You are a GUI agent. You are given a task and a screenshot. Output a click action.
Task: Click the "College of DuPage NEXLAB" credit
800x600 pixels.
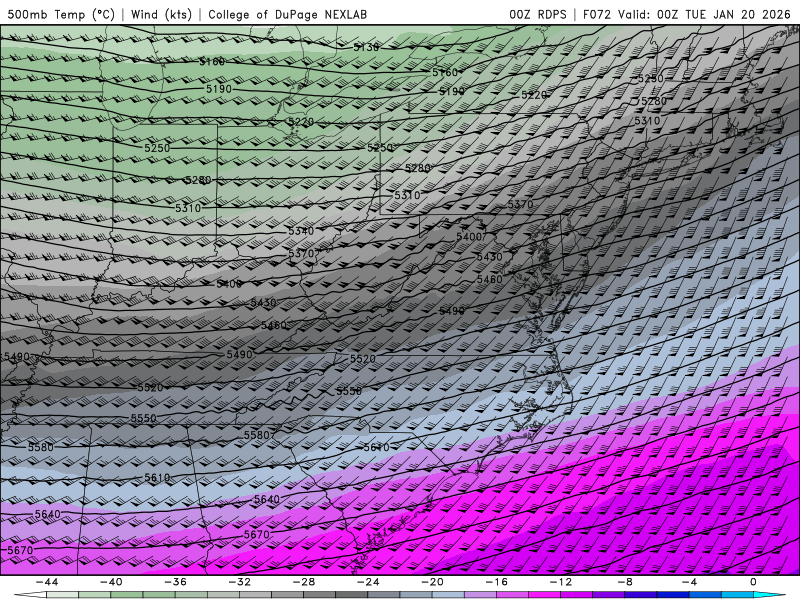point(287,14)
